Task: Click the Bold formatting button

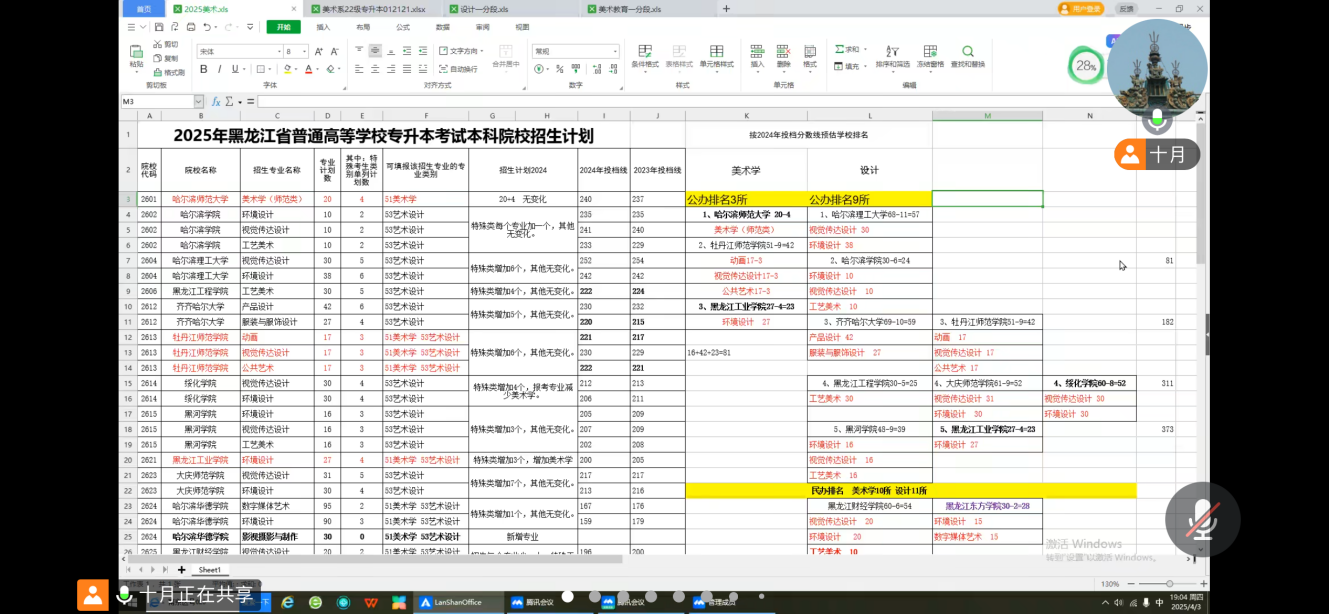Action: click(x=204, y=69)
